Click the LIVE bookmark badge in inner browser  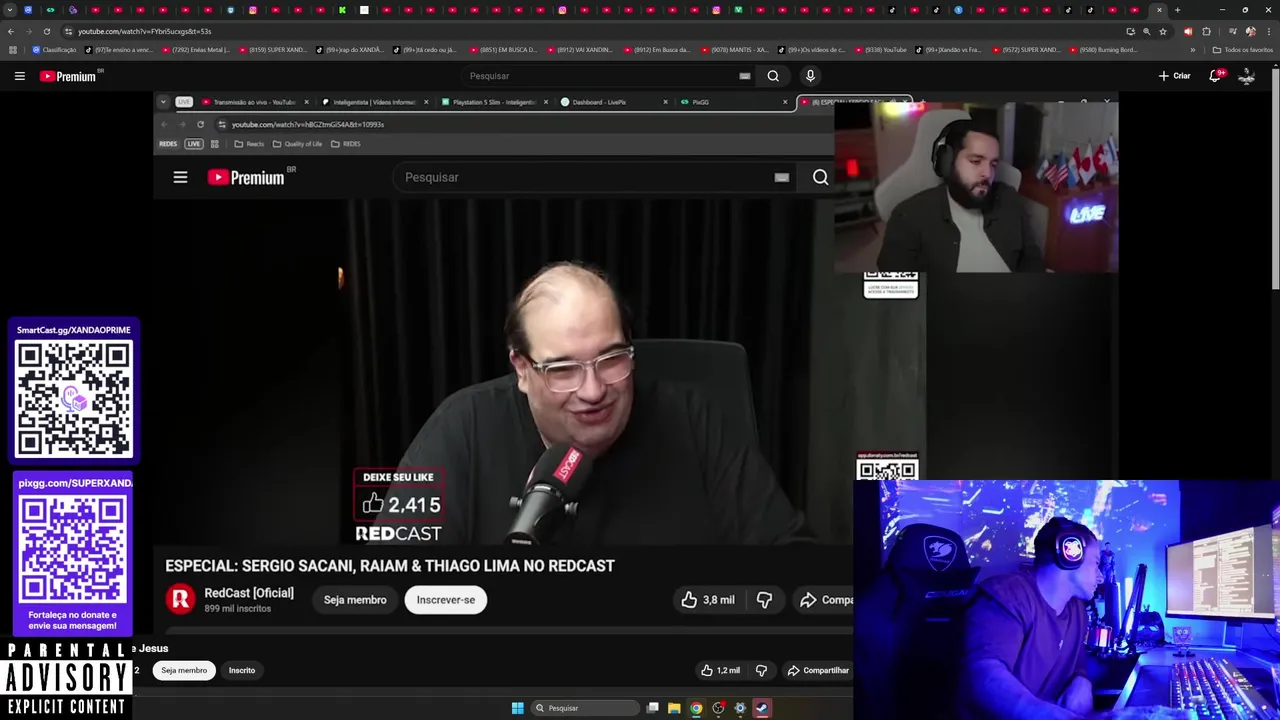(x=194, y=144)
